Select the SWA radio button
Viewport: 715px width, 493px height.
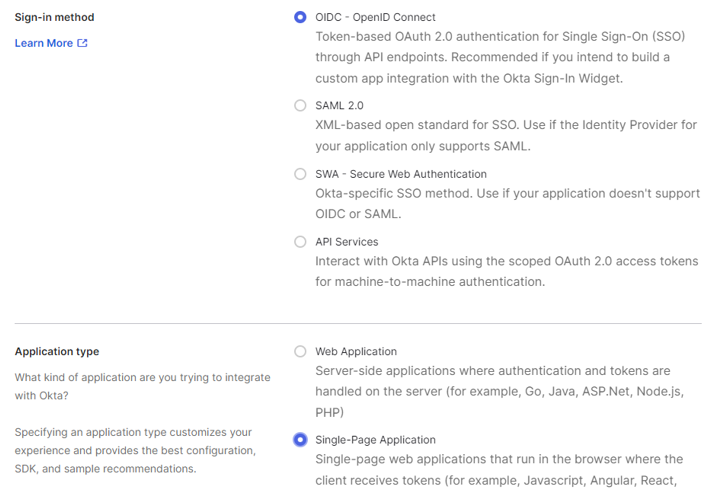click(x=300, y=173)
